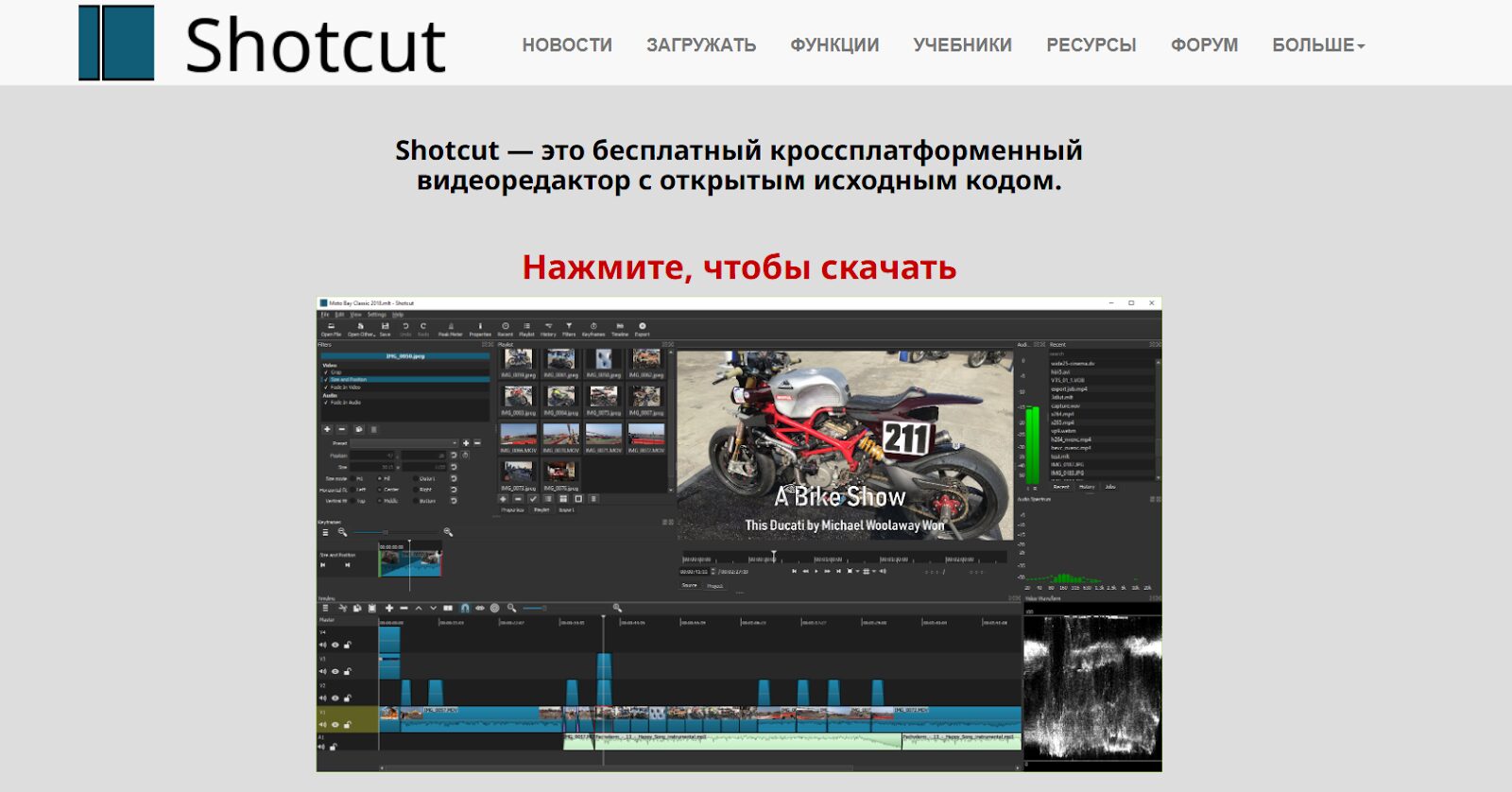Uncheck the Crop video filter checkbox

click(x=325, y=372)
